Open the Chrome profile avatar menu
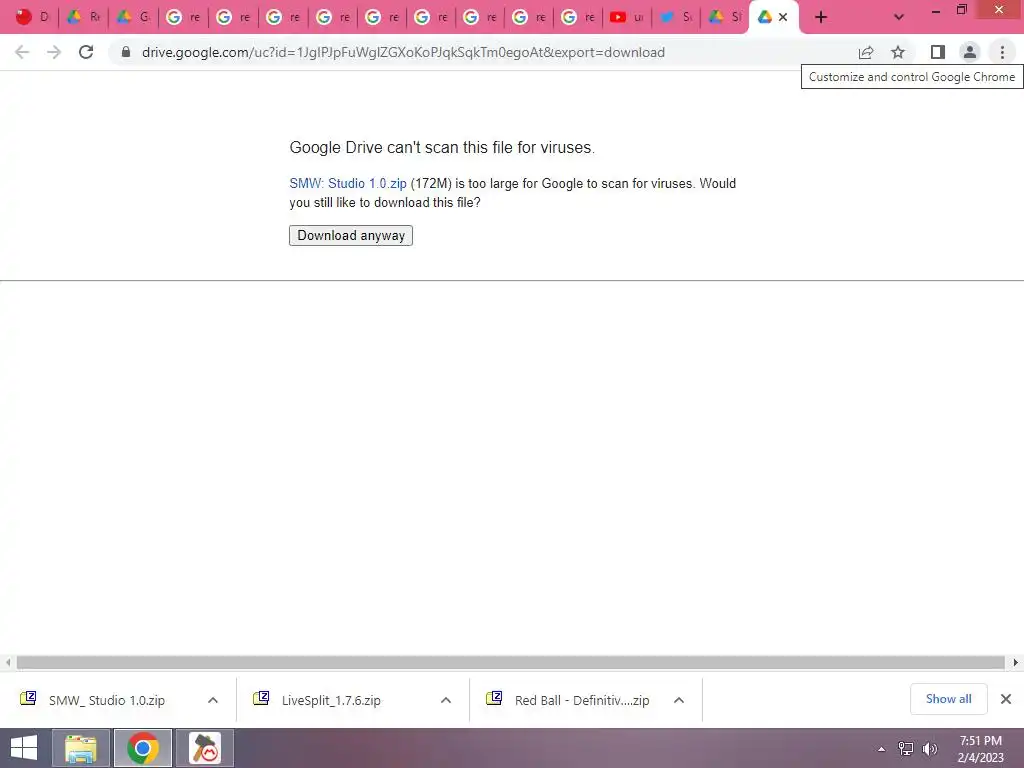The height and width of the screenshot is (768, 1024). 970,52
